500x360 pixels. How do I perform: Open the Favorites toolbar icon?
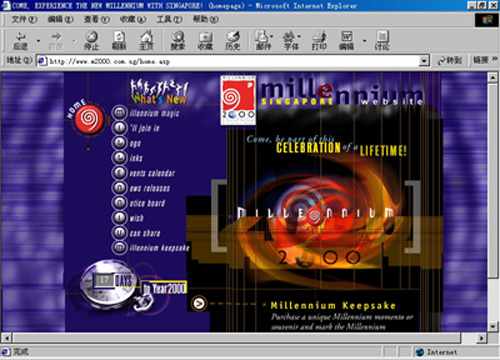point(205,40)
